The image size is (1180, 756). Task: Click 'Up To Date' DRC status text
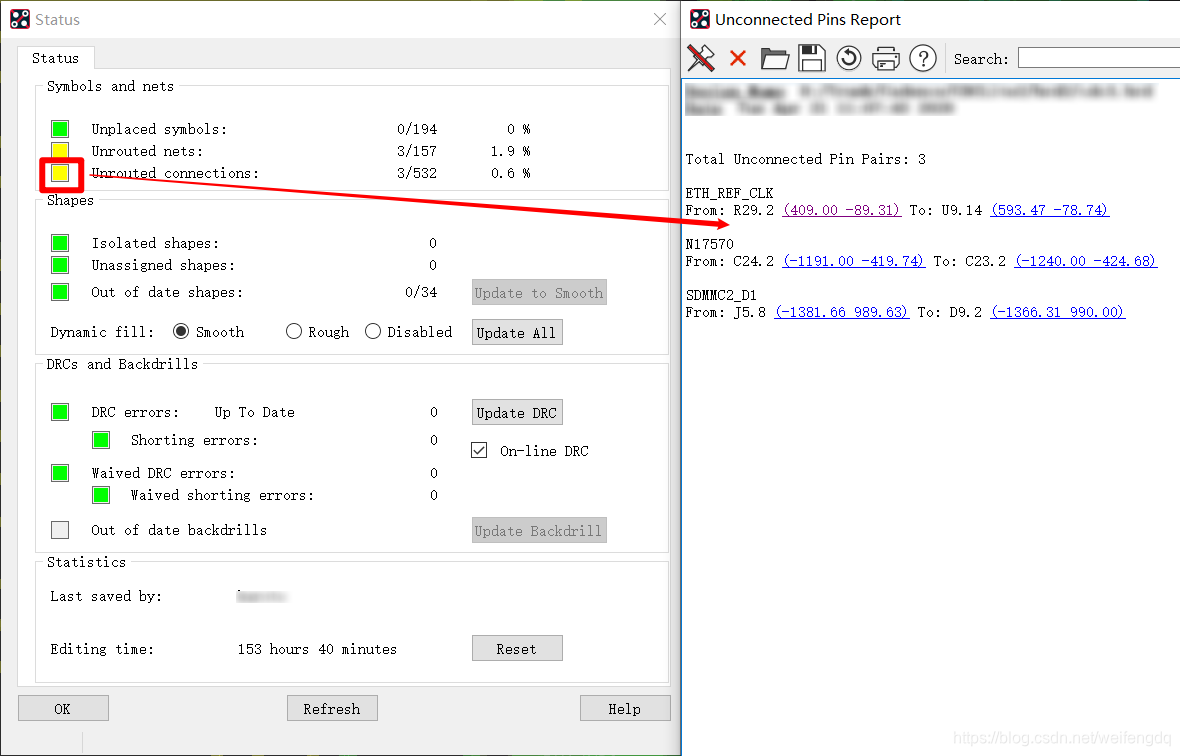pyautogui.click(x=254, y=412)
